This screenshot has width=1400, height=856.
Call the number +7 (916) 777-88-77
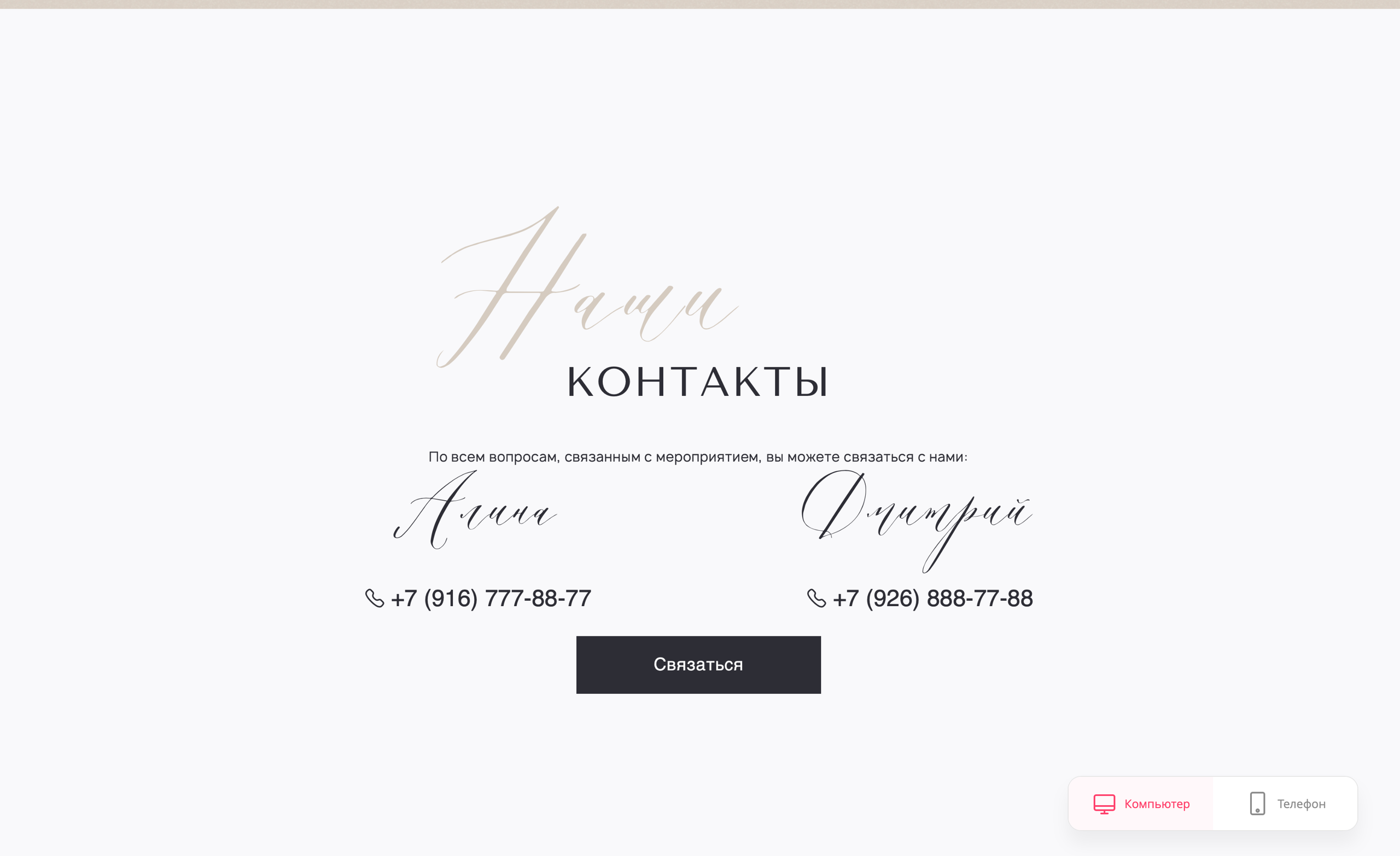(x=491, y=599)
